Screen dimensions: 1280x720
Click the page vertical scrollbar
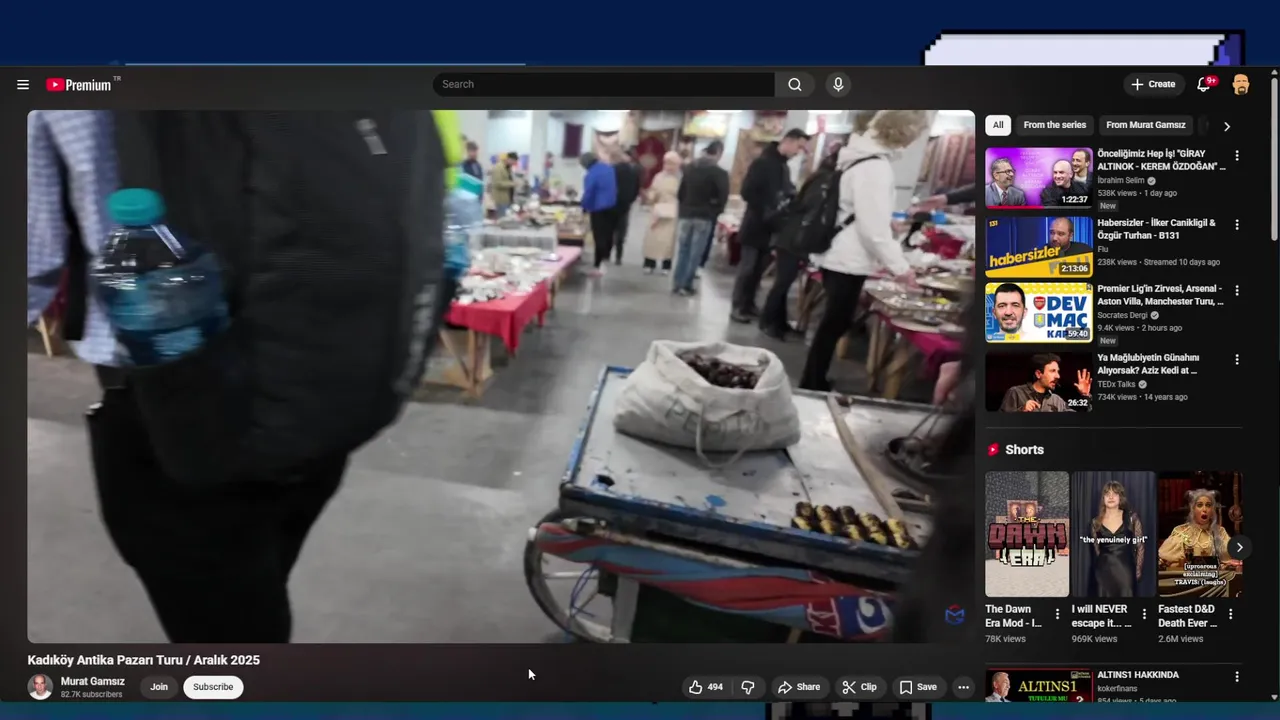tap(1274, 160)
